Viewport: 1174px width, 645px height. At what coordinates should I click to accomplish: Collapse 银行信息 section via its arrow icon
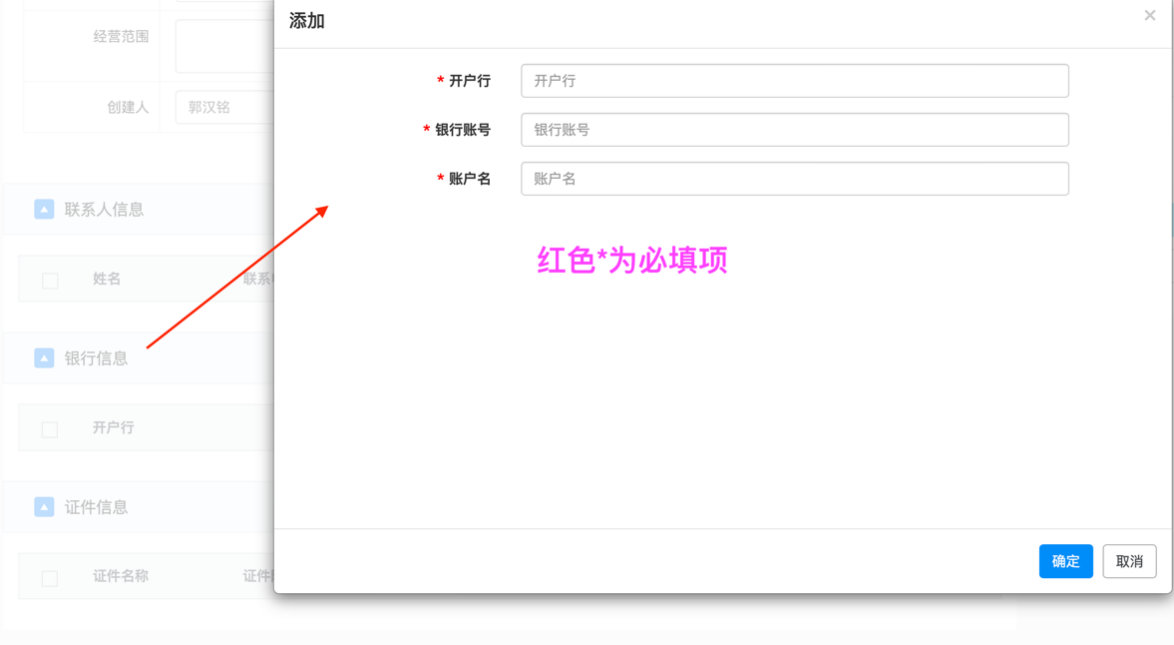point(44,358)
